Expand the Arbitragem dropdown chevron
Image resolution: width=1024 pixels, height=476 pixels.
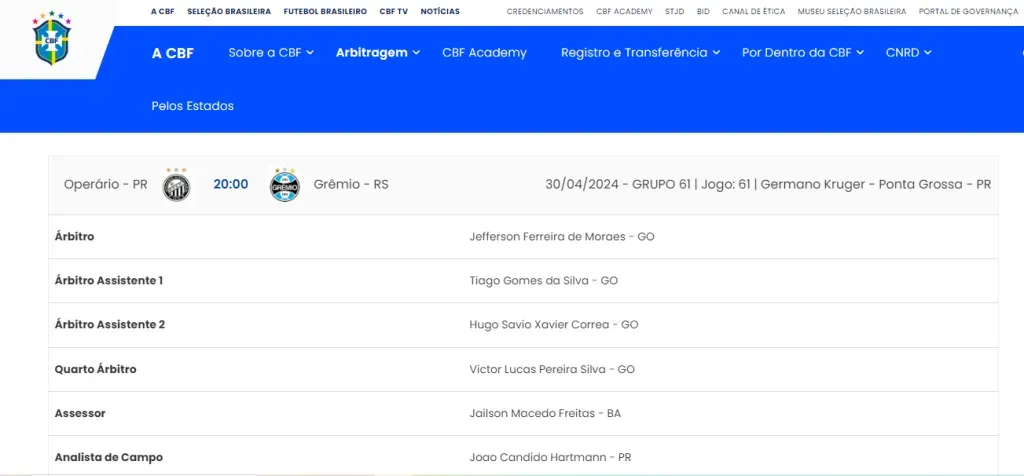416,53
